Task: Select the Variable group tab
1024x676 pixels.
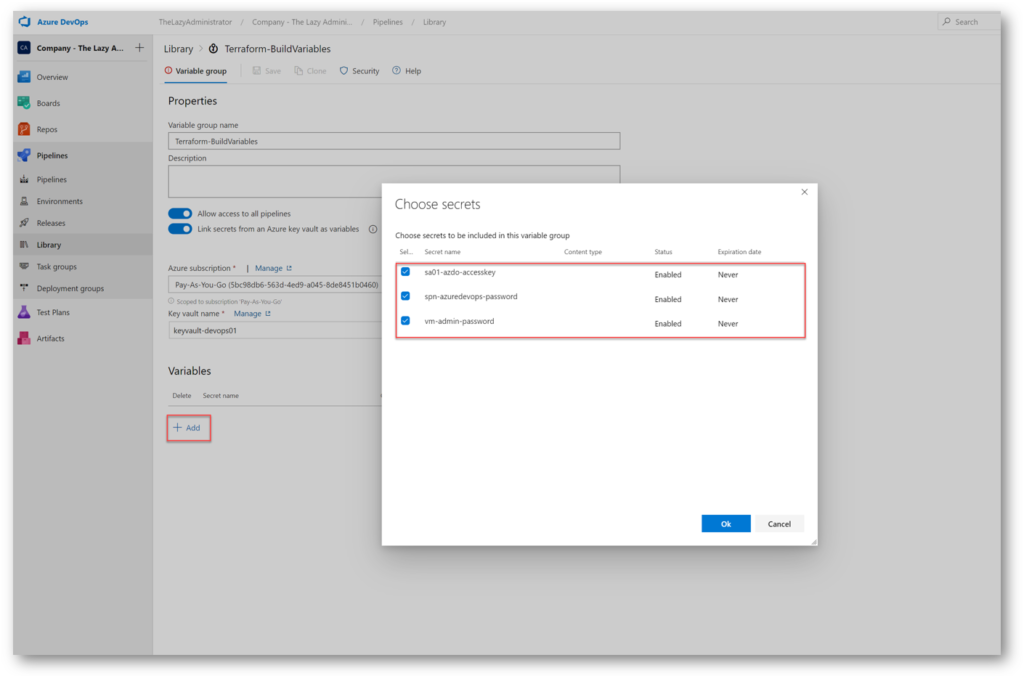Action: coord(196,71)
